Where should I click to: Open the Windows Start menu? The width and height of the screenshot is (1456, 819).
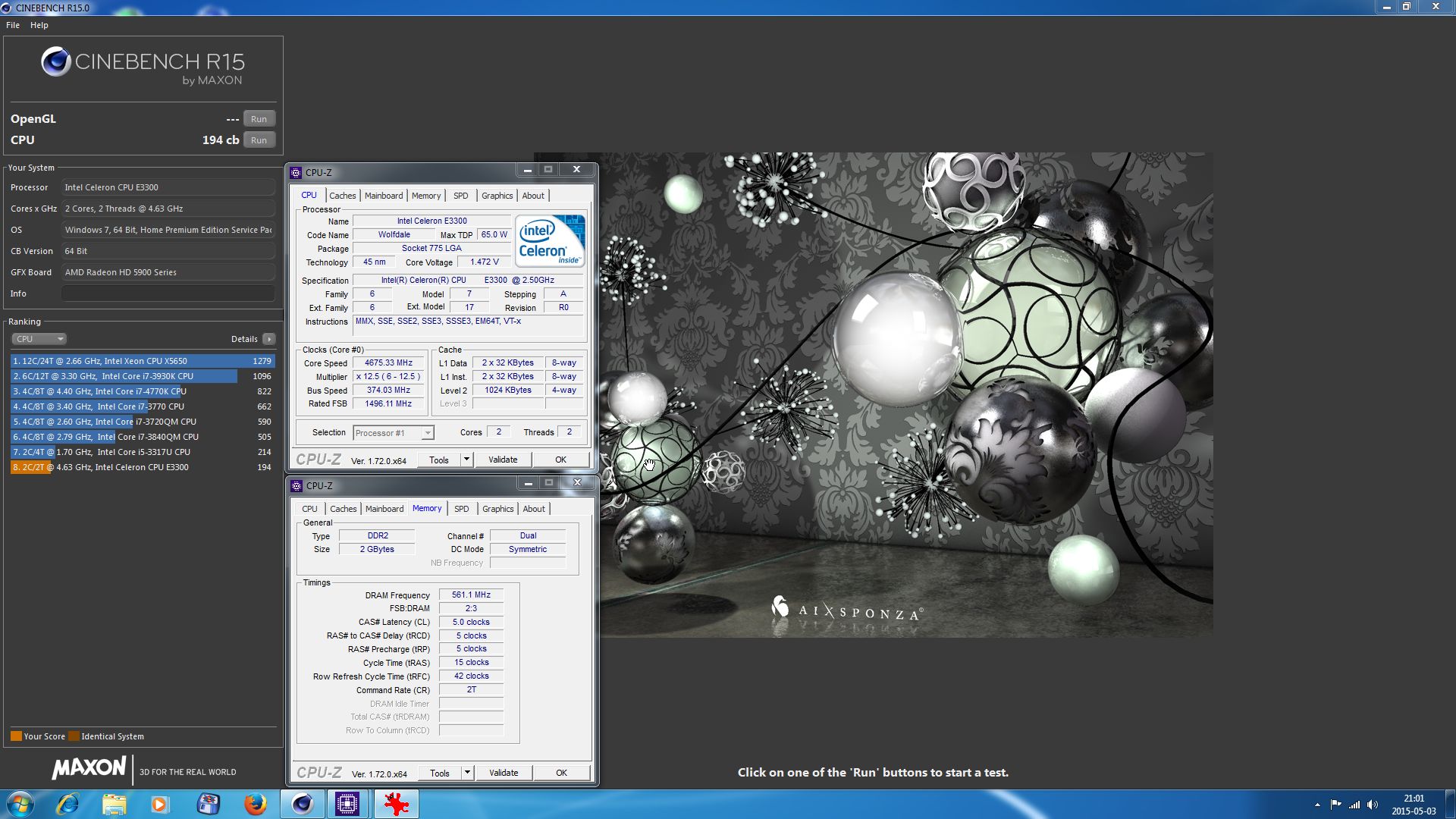[20, 804]
